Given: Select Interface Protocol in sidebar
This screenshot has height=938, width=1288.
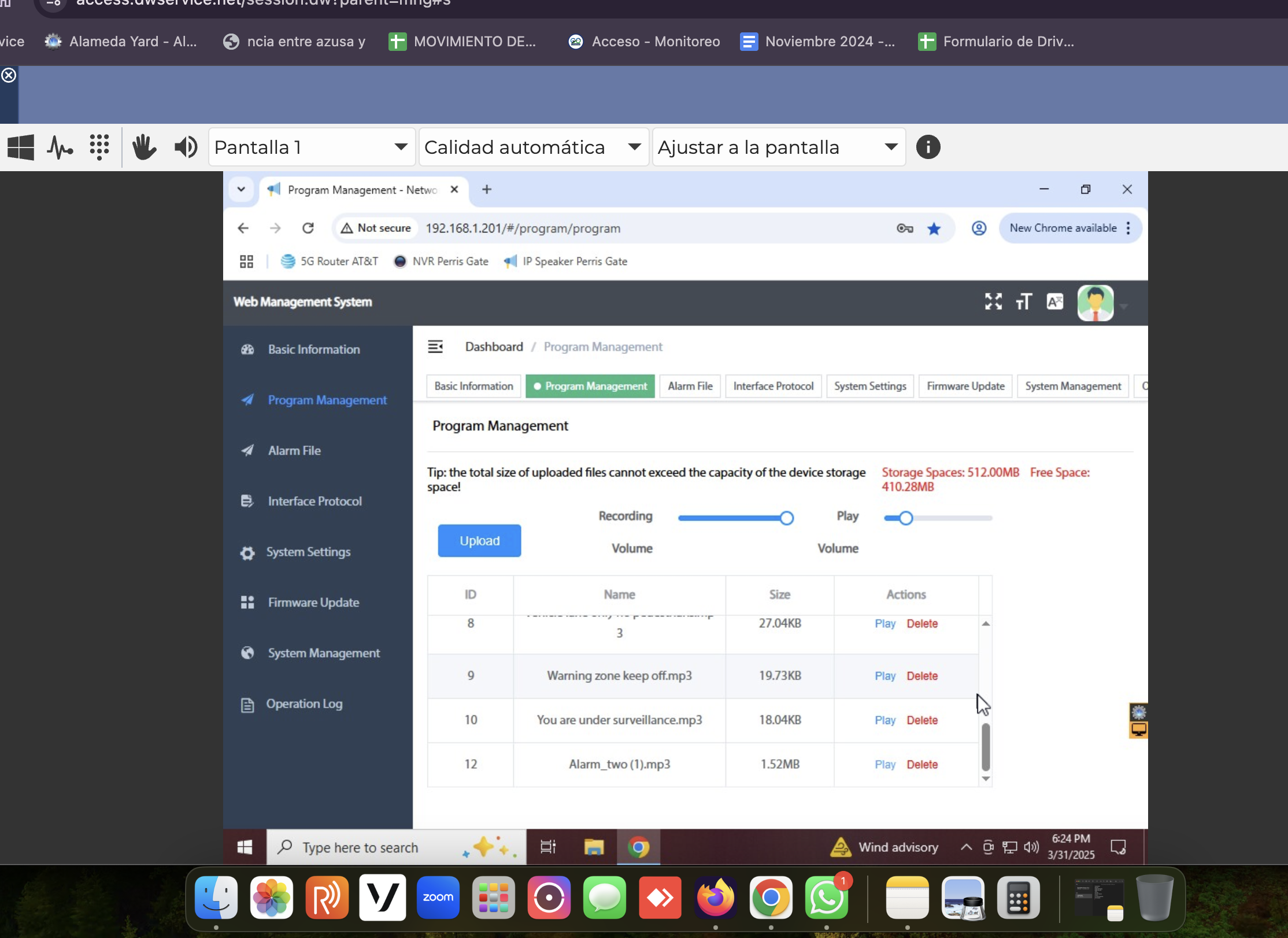Looking at the screenshot, I should tap(318, 501).
